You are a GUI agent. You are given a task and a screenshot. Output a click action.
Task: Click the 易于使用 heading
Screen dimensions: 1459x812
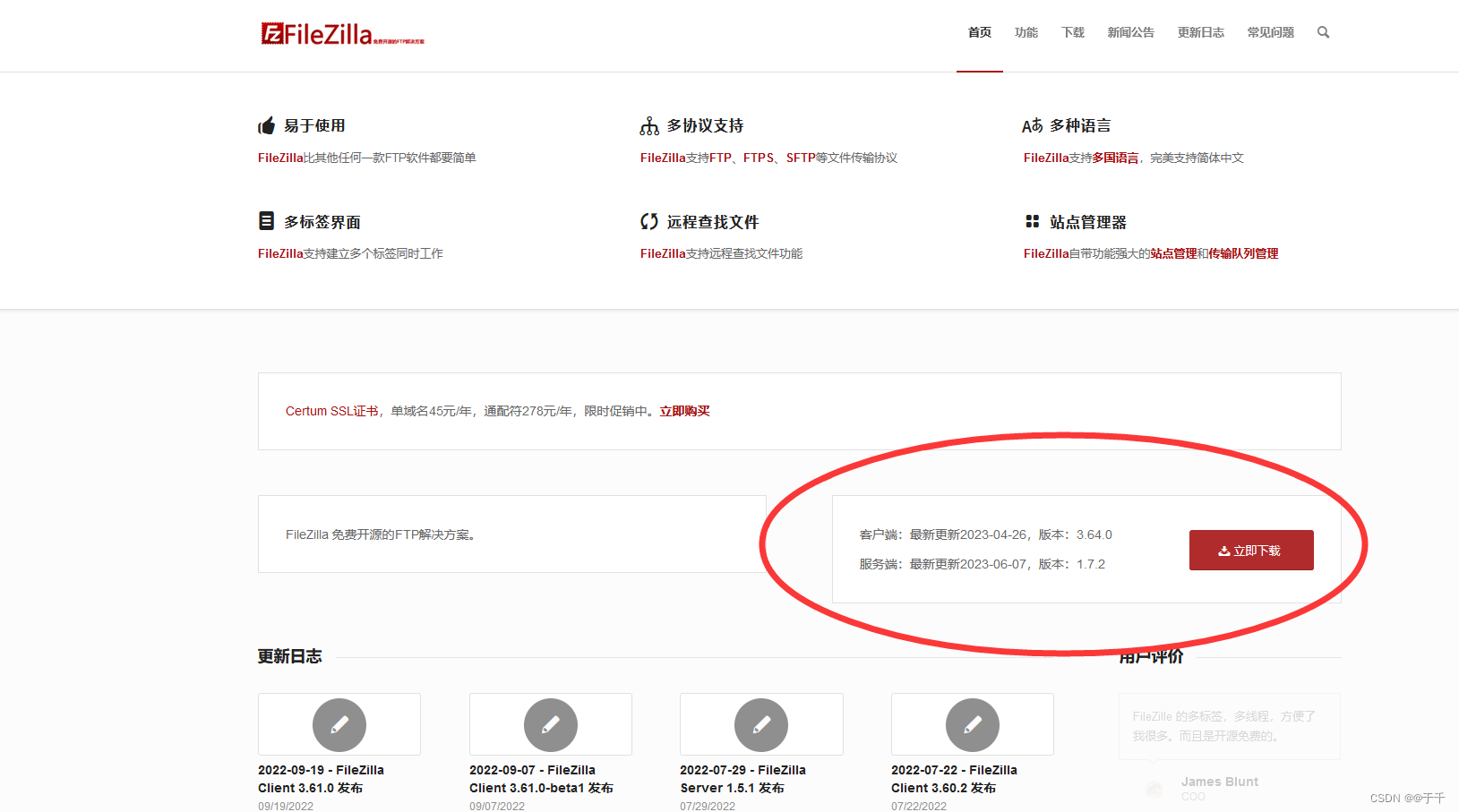point(314,125)
